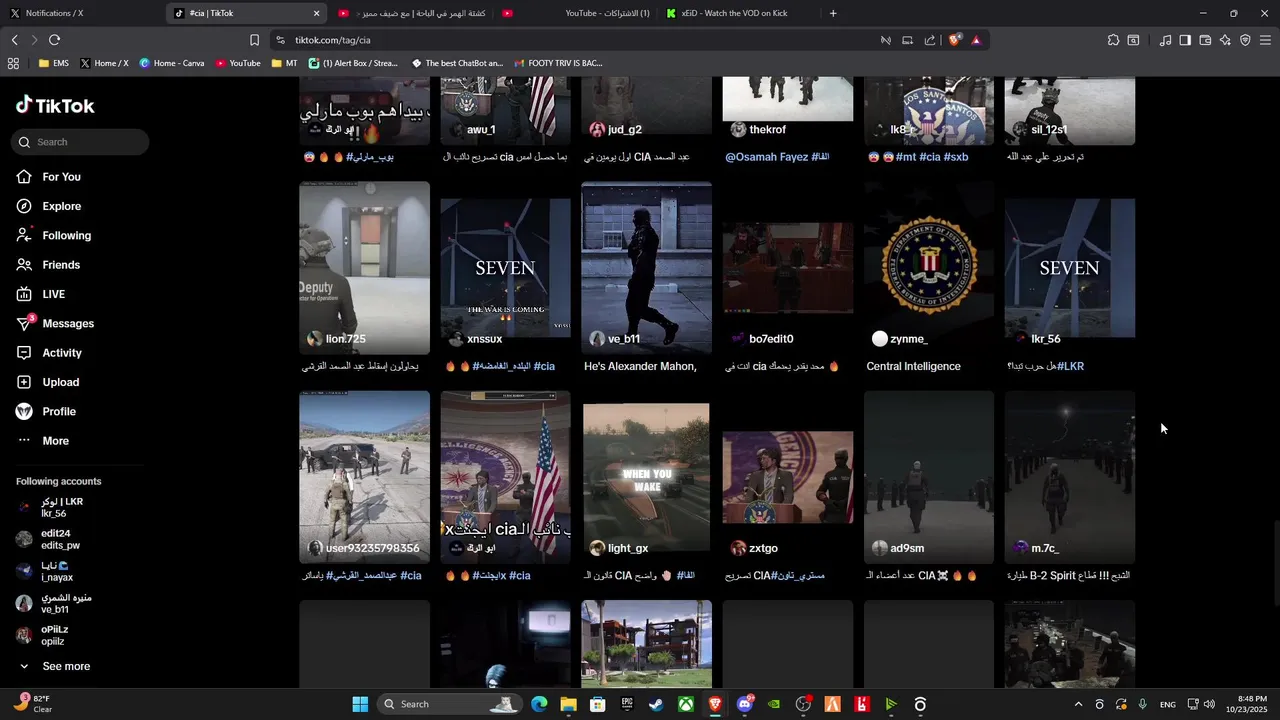Open the EMS bookmarks folder
The image size is (1280, 720).
click(54, 63)
